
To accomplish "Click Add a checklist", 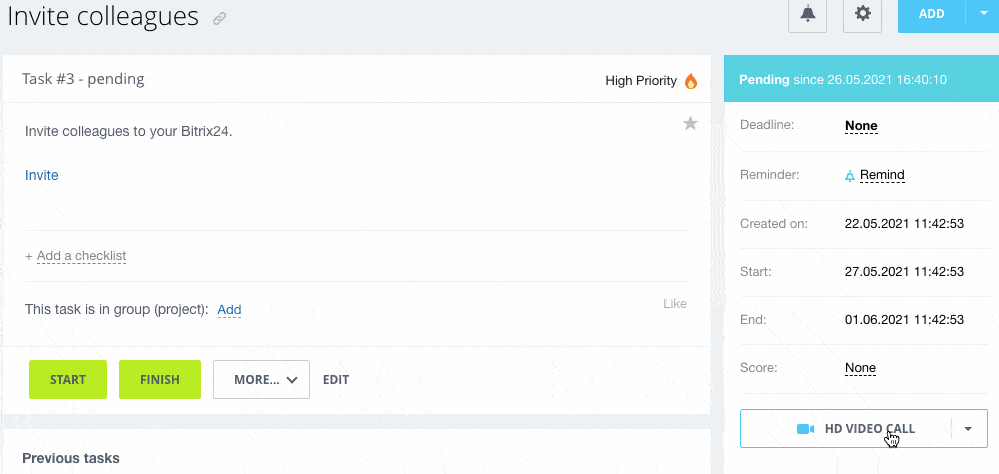I will click(x=81, y=256).
